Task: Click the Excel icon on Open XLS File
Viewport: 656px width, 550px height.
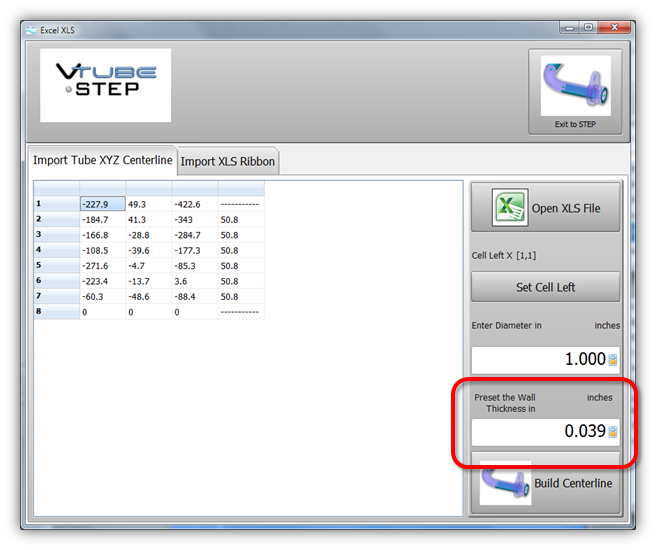Action: 510,208
